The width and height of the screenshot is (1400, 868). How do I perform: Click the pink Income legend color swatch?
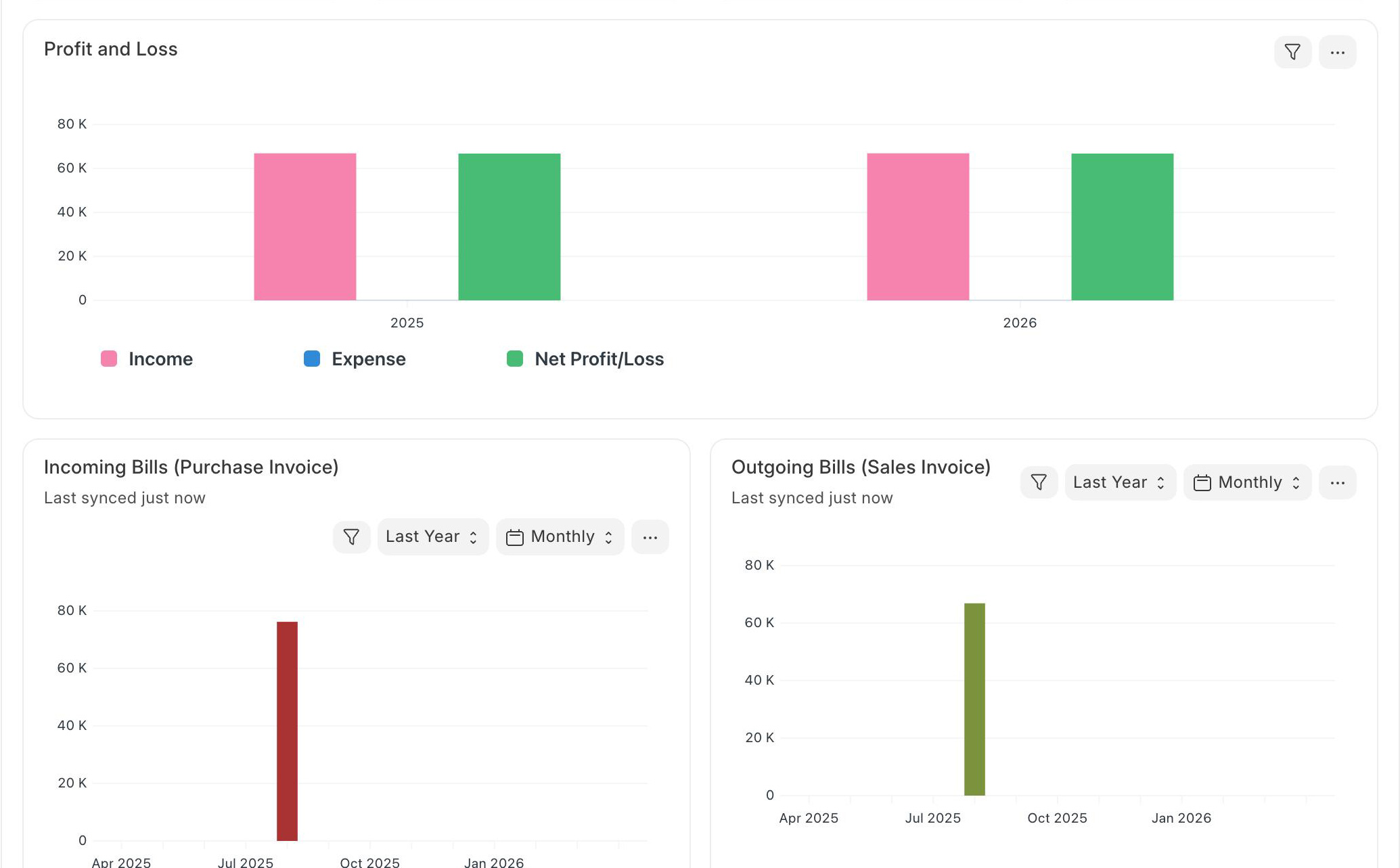[109, 359]
